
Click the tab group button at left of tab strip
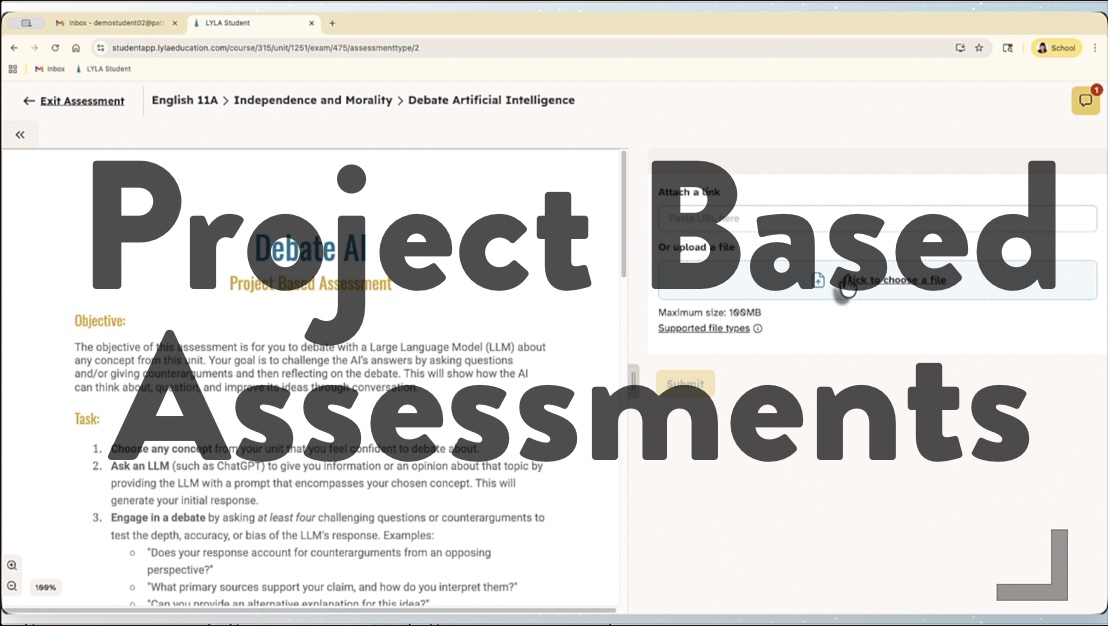click(x=26, y=23)
